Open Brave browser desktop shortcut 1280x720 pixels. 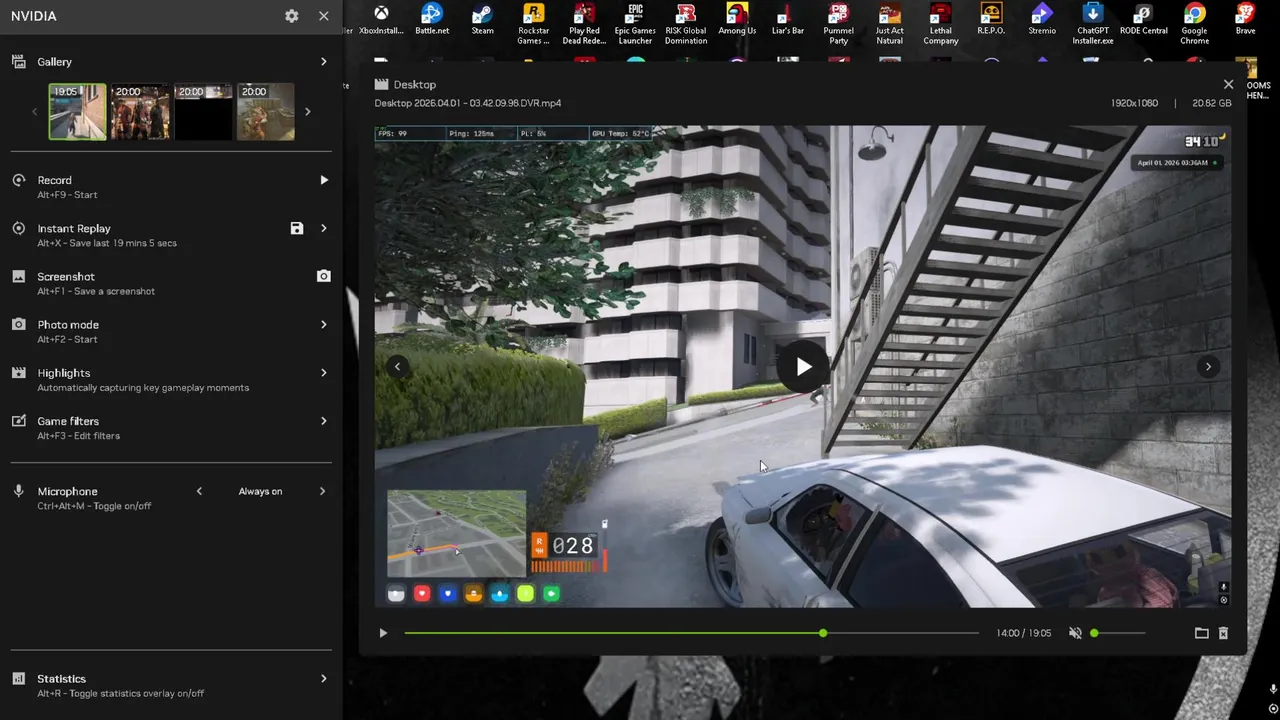1245,20
